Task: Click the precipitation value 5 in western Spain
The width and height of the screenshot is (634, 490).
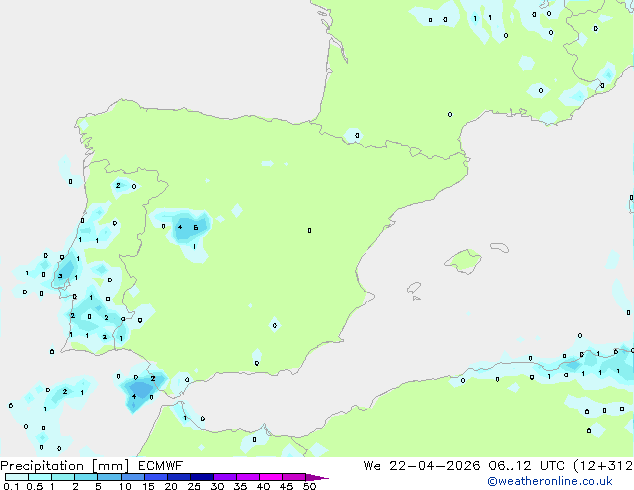Action: click(196, 228)
